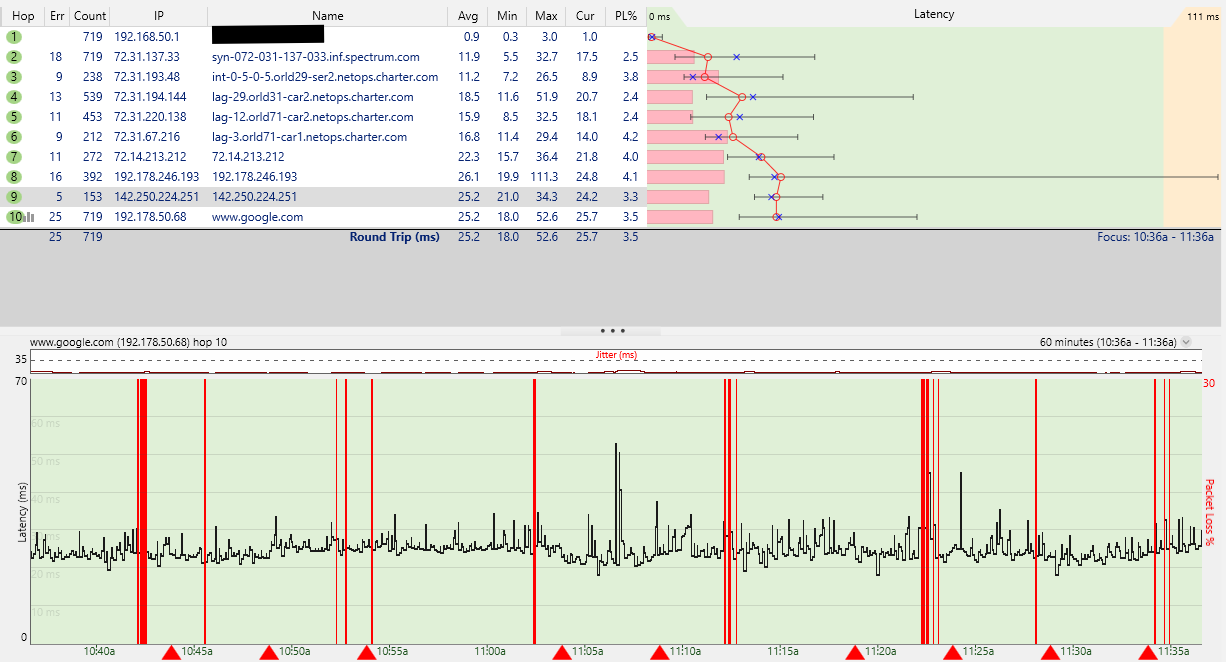1226x662 pixels.
Task: Sort by the PL% column header
Action: [x=627, y=16]
